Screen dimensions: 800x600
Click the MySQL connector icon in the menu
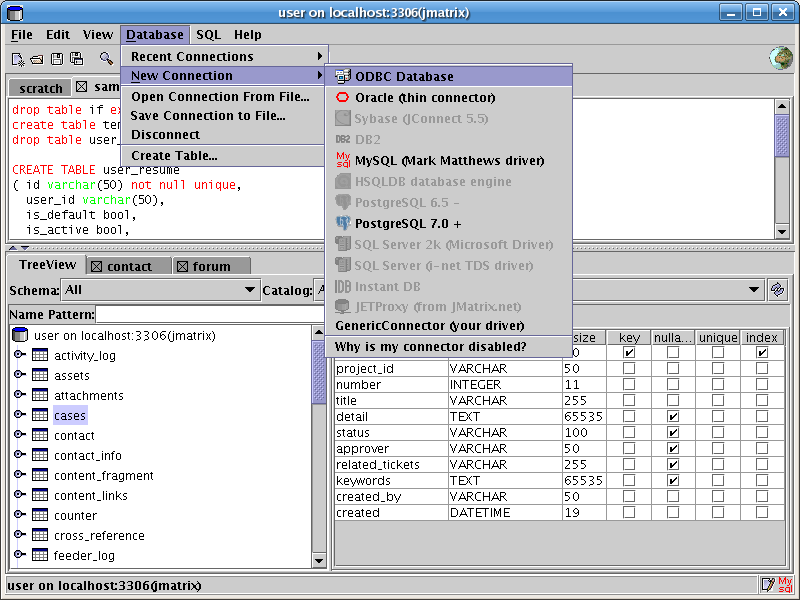click(x=343, y=160)
